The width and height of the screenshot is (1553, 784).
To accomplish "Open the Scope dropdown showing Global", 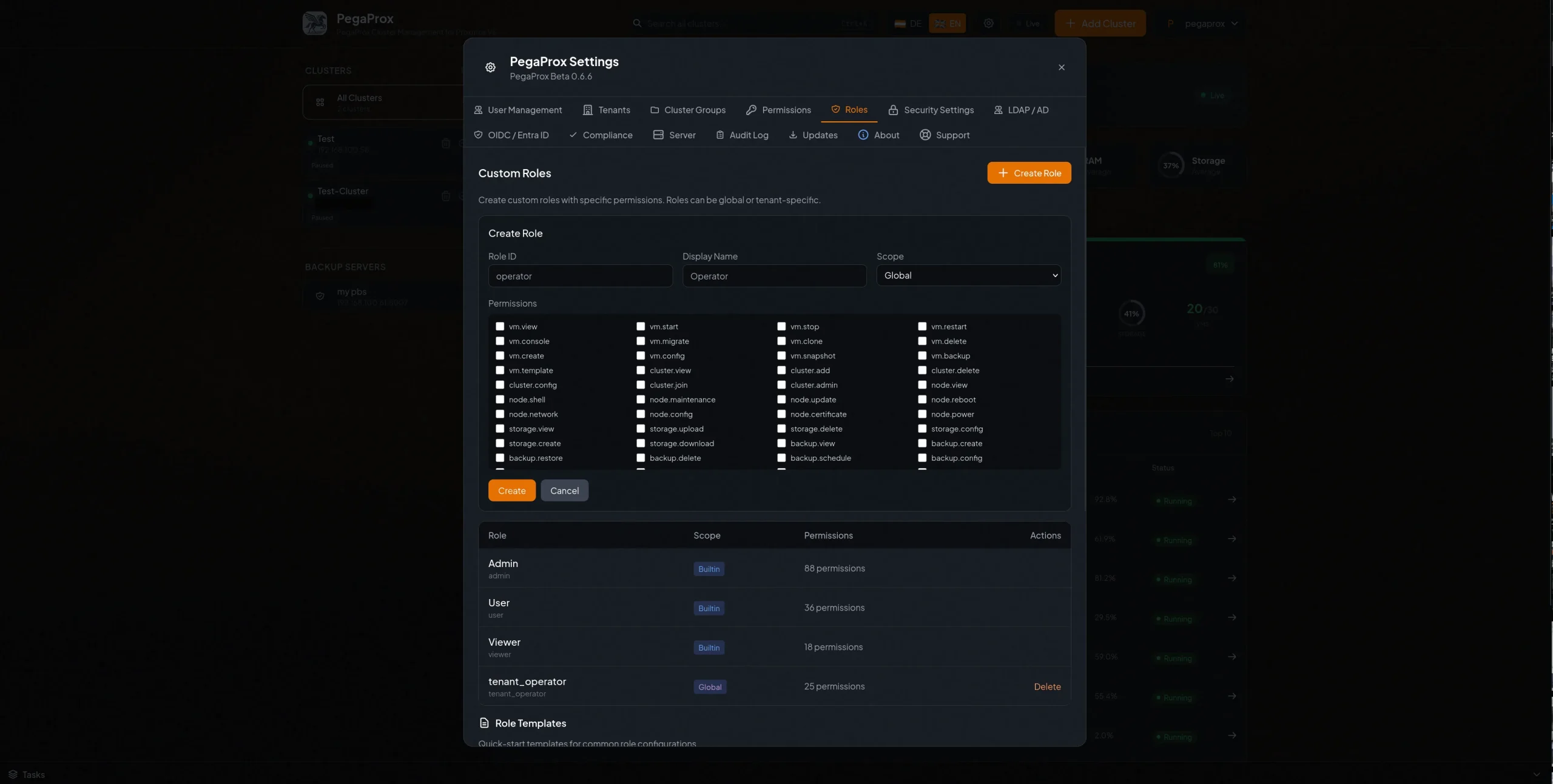I will click(968, 275).
